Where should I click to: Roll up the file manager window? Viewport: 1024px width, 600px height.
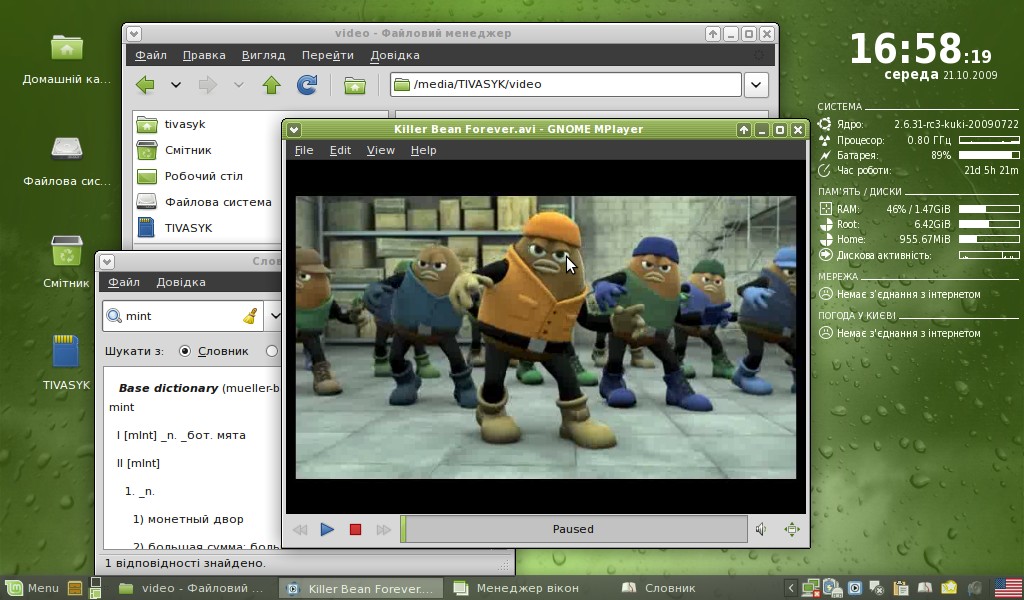click(x=712, y=34)
